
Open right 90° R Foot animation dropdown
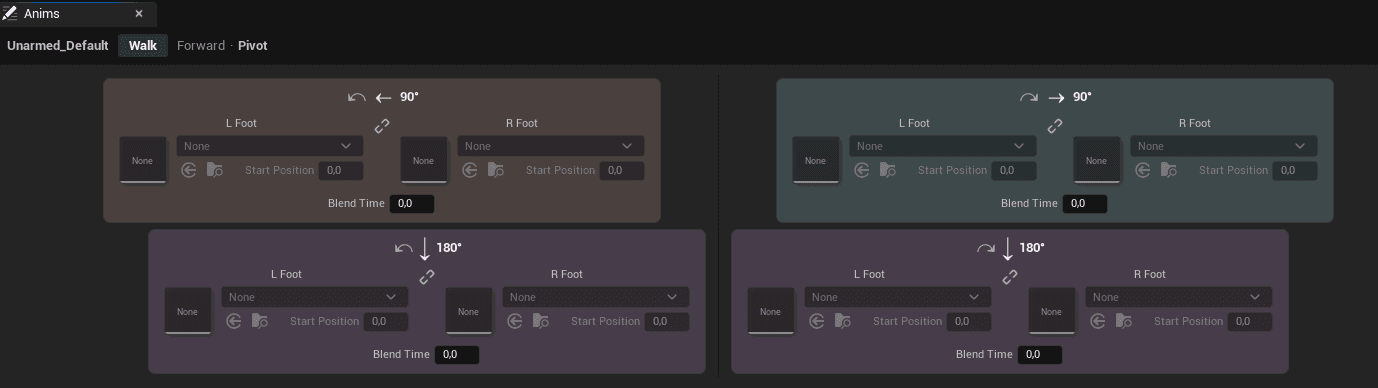coord(1224,146)
